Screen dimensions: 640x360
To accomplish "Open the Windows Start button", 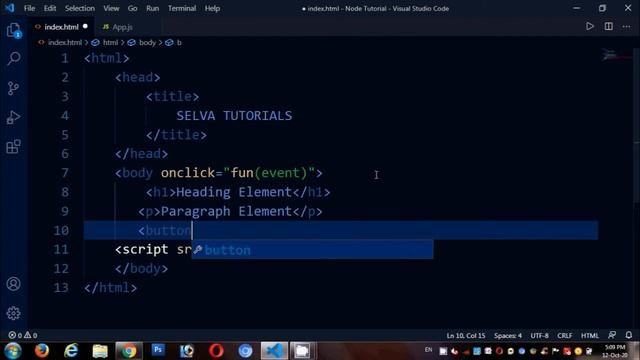I will tap(13, 351).
